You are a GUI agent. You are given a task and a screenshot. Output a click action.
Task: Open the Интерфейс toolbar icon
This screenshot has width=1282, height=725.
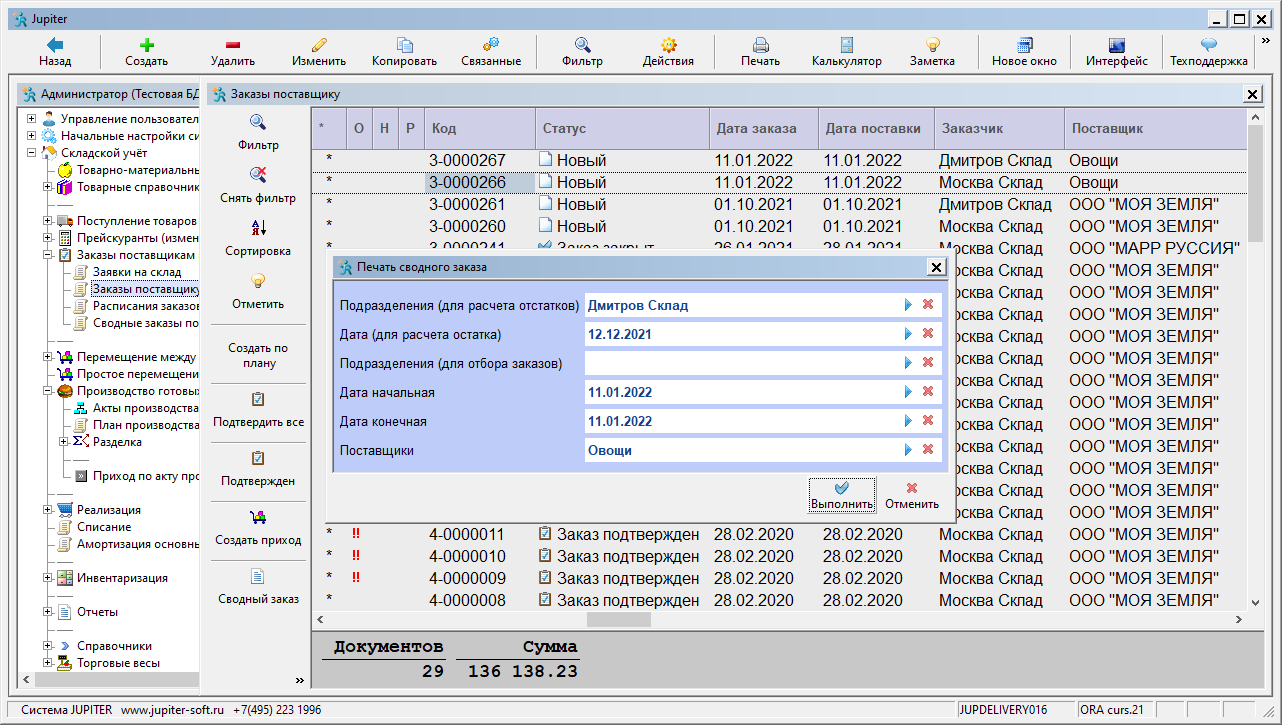pyautogui.click(x=1117, y=45)
